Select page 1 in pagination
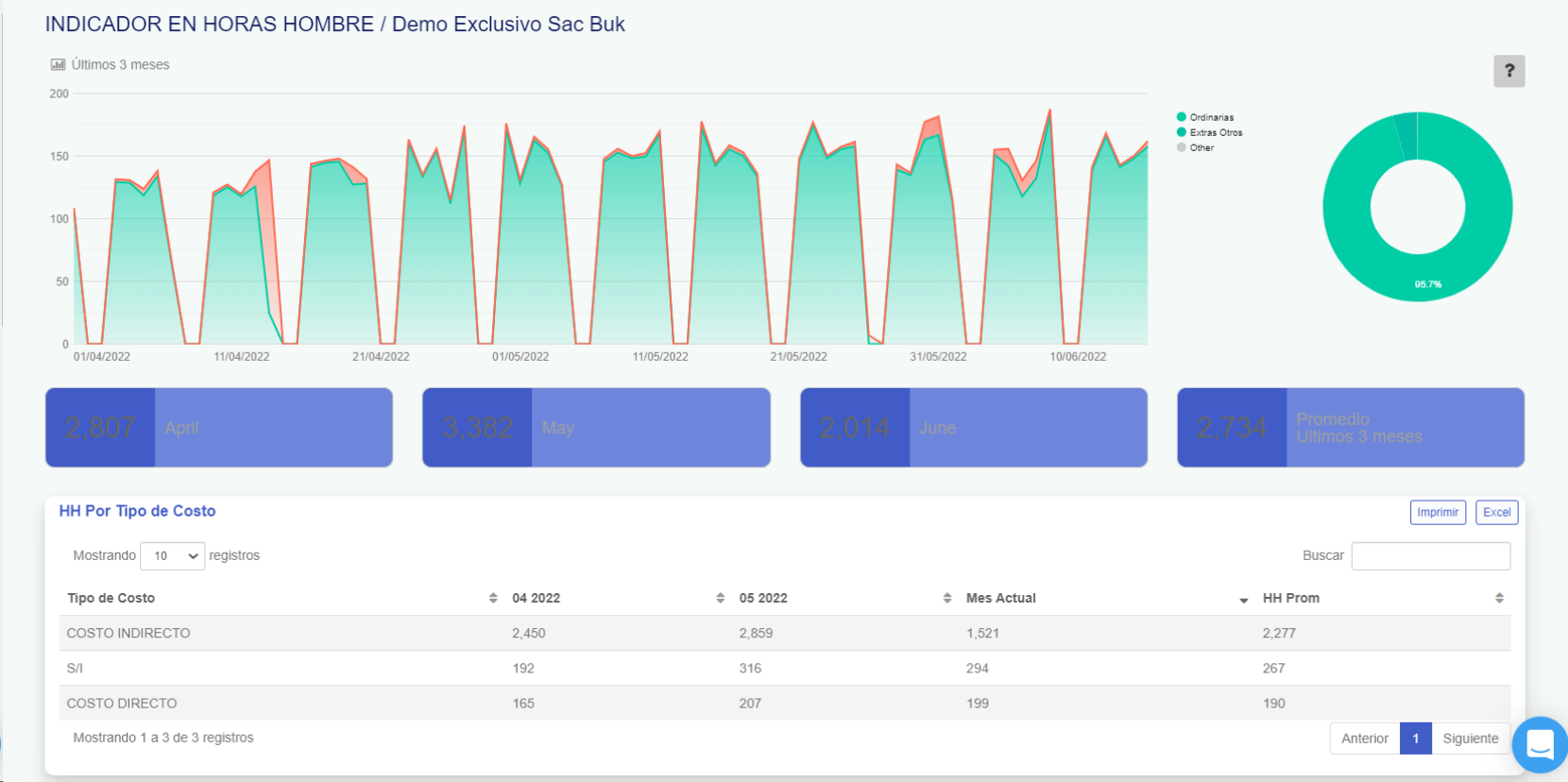The height and width of the screenshot is (782, 1568). pyautogui.click(x=1415, y=739)
